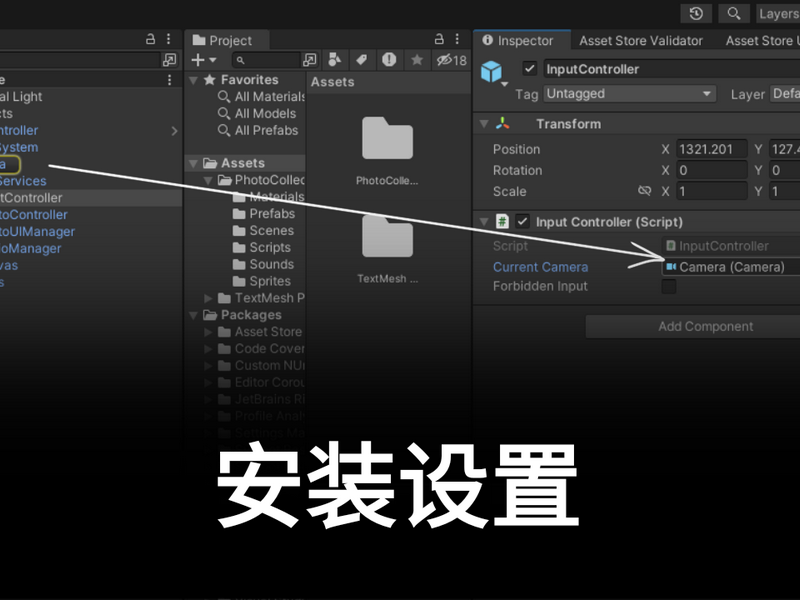Expand the ntroller item's child arrow in Hierarchy
The width and height of the screenshot is (800, 600).
point(174,131)
